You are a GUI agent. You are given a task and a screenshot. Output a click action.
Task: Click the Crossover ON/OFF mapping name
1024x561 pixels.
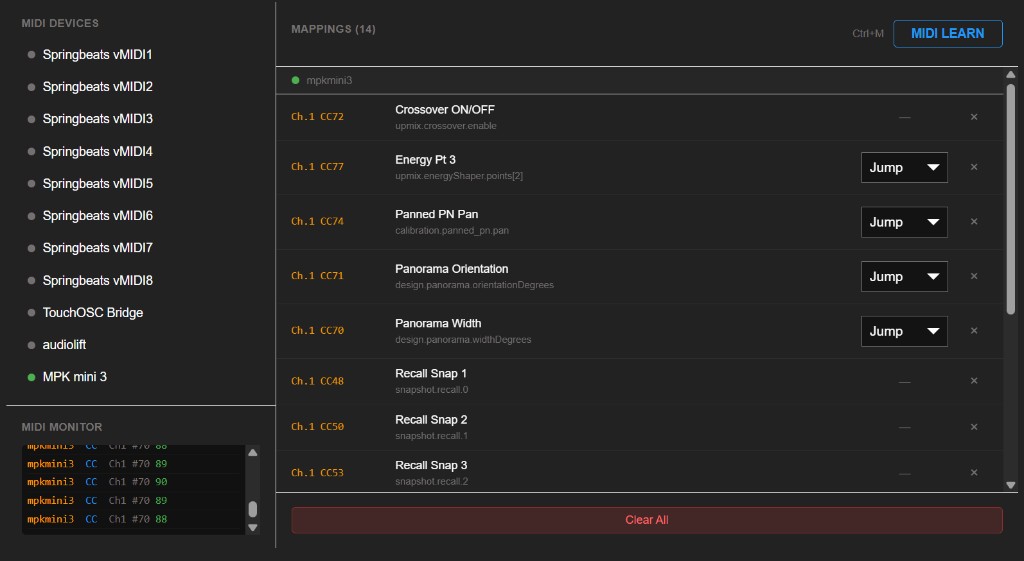point(445,110)
